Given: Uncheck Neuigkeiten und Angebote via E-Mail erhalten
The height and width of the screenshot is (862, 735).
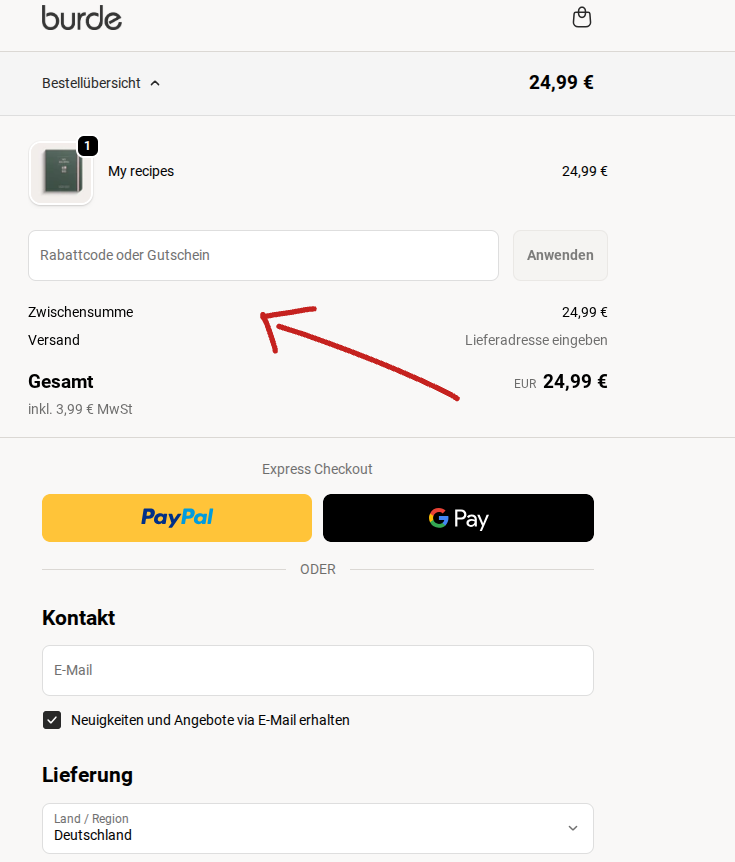Looking at the screenshot, I should pyautogui.click(x=51, y=720).
